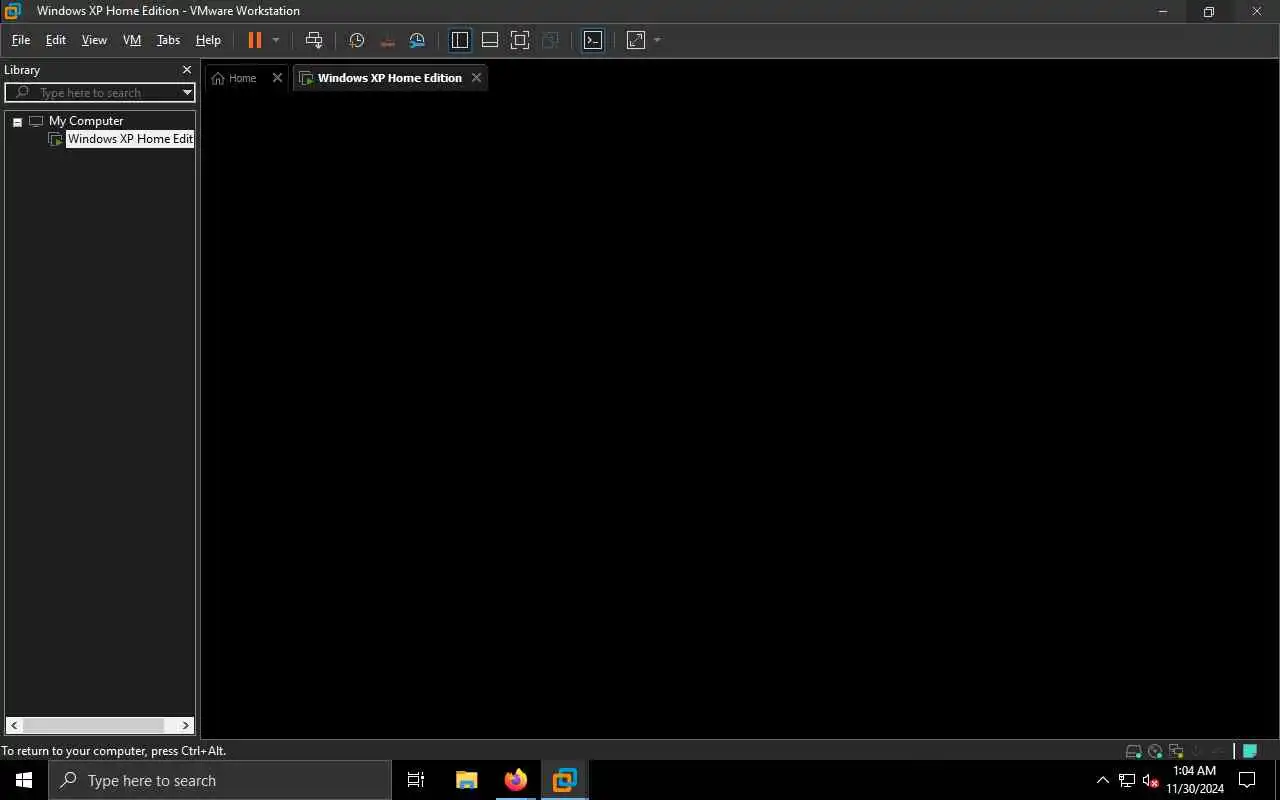Click the stretch guest display icon

click(636, 40)
